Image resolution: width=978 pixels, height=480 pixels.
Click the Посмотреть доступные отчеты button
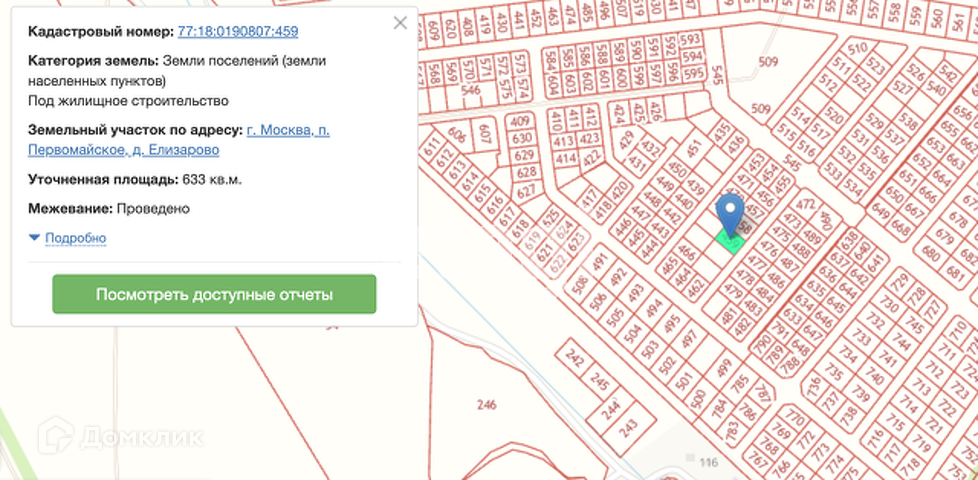tap(214, 294)
